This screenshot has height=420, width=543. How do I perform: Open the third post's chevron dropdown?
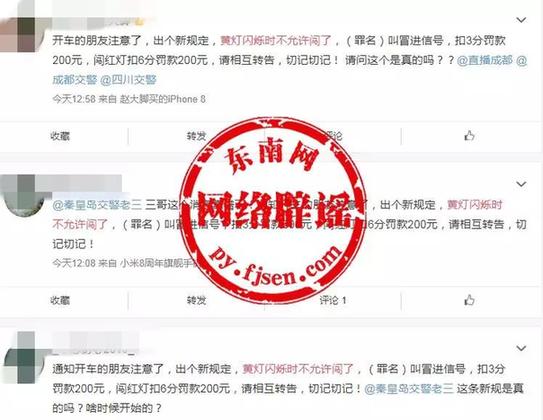pyautogui.click(x=521, y=348)
